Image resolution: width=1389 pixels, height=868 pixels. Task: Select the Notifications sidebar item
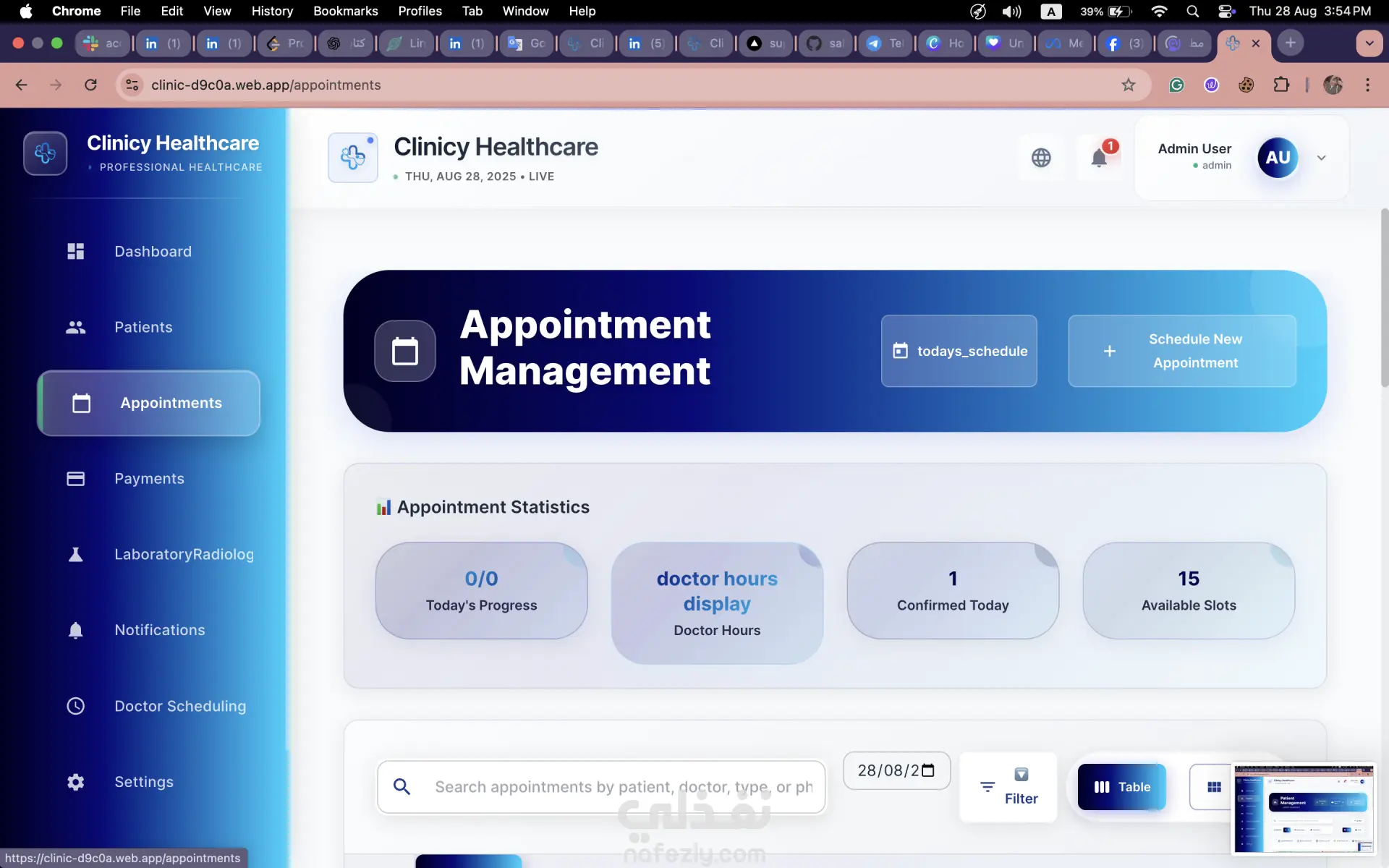tap(159, 630)
